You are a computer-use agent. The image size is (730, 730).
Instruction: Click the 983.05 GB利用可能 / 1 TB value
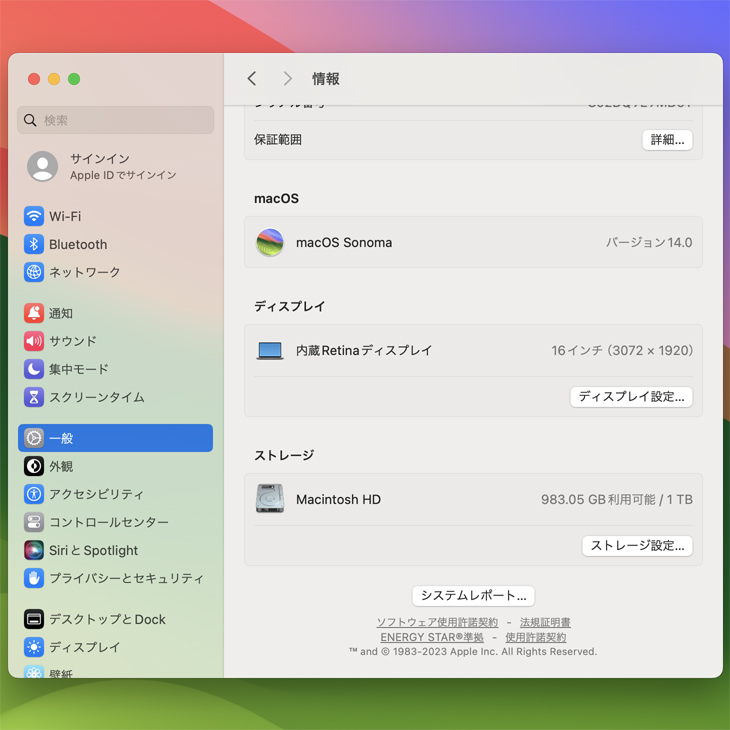(x=616, y=500)
